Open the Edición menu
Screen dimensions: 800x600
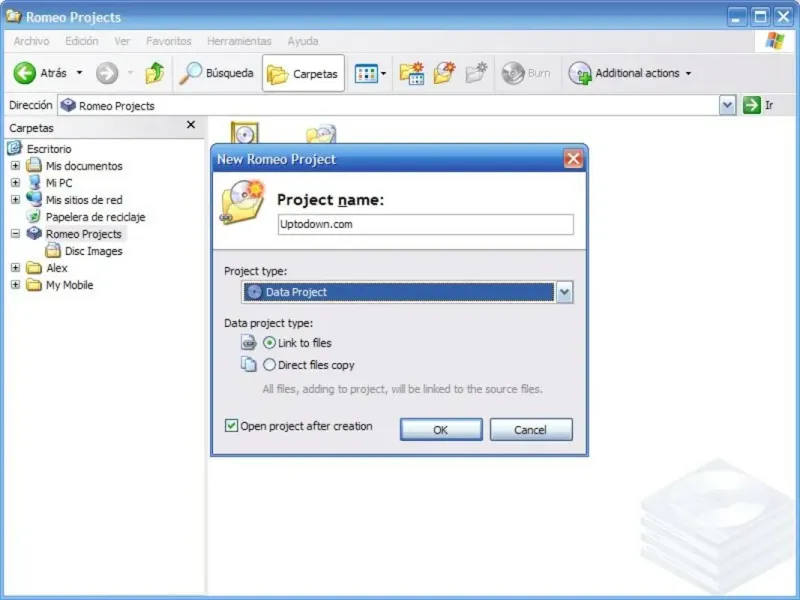pyautogui.click(x=82, y=41)
